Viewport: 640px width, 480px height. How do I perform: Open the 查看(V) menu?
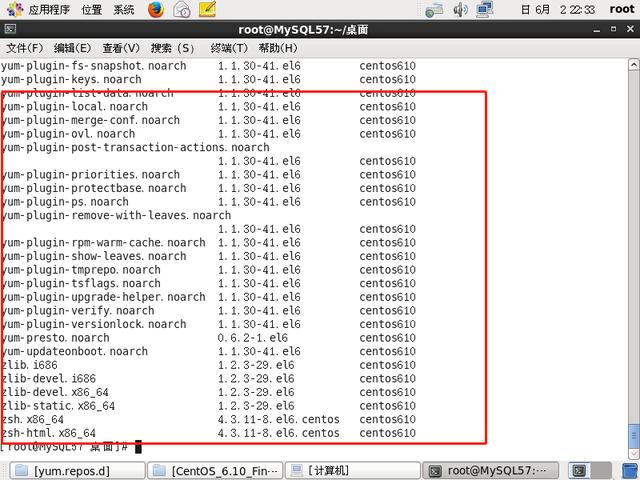(x=121, y=48)
